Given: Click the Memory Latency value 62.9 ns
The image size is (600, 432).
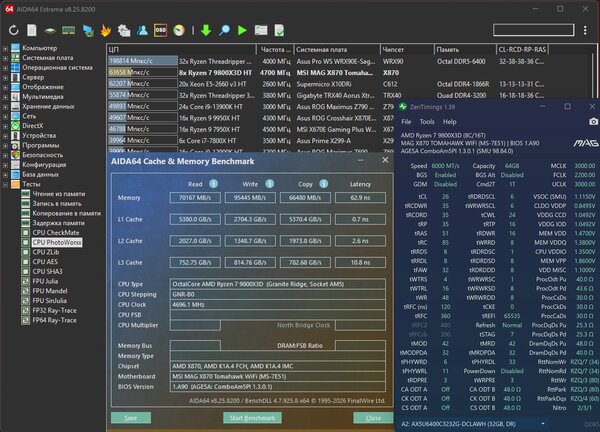Looking at the screenshot, I should point(360,197).
